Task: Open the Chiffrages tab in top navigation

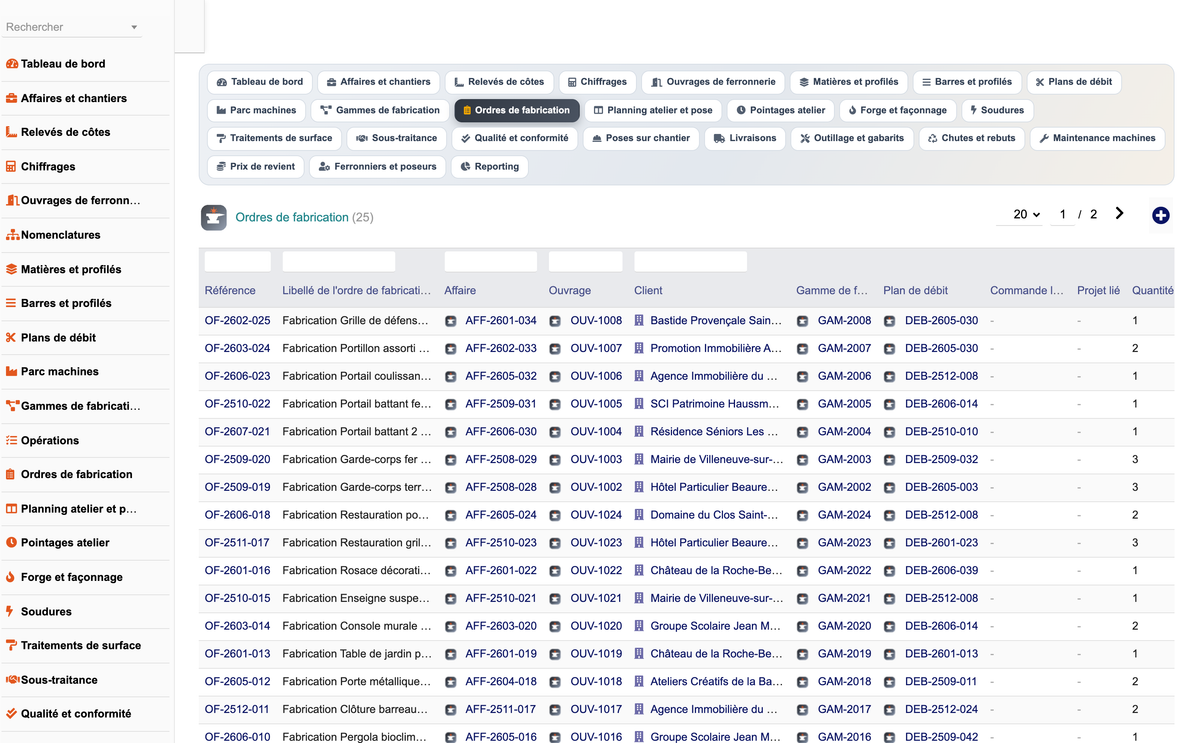Action: [x=597, y=82]
